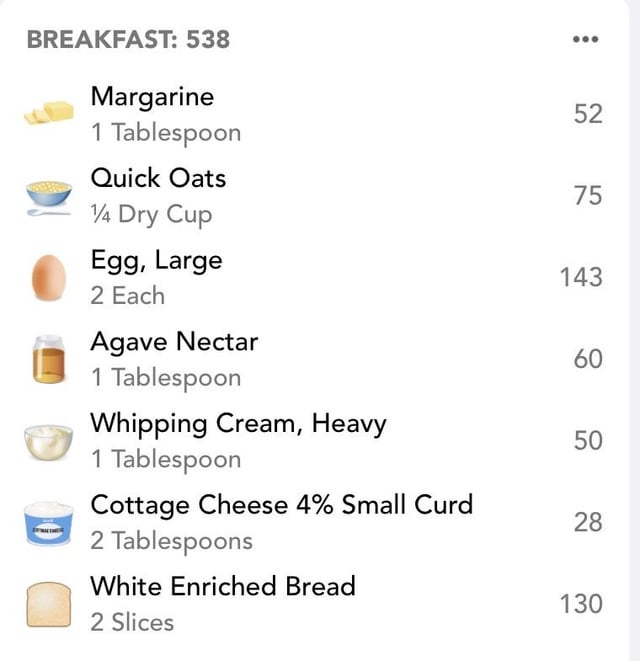Viewport: 640px width, 661px height.
Task: Select the Agave Nectar entry
Action: tap(314, 359)
